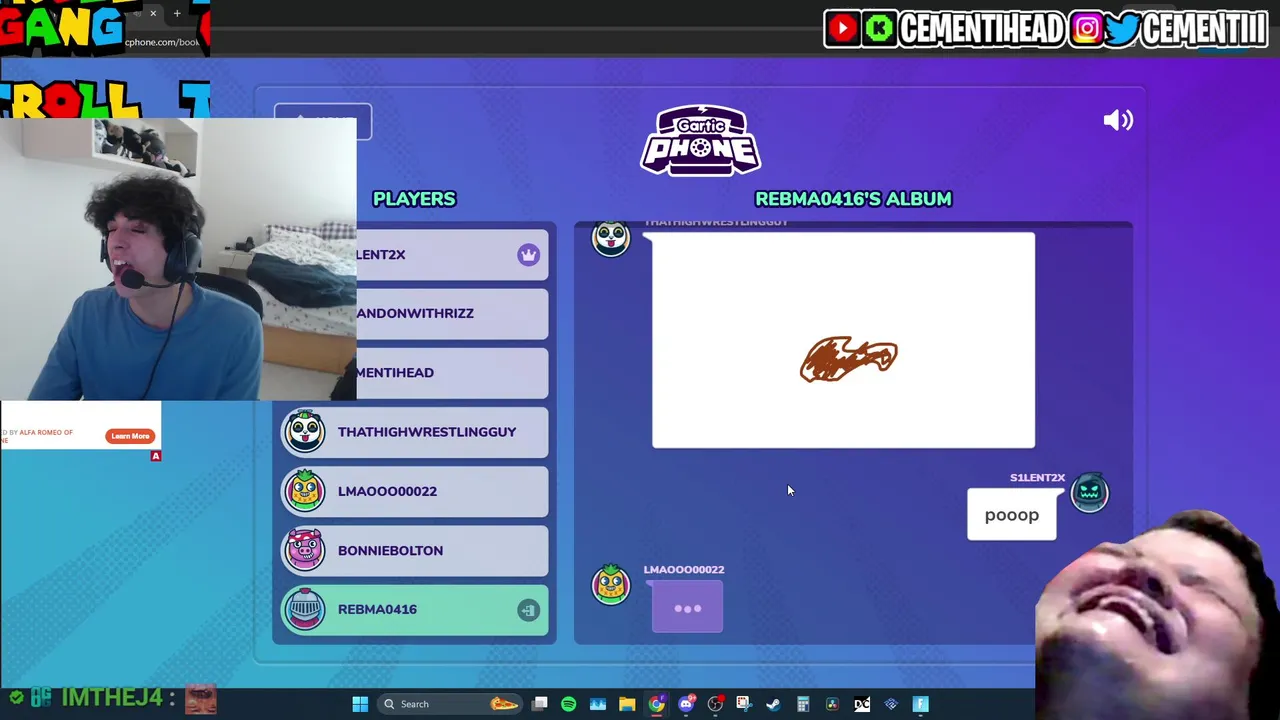This screenshot has height=720, width=1280.
Task: Mute the Gartic Phone sound speaker icon
Action: click(x=1118, y=120)
